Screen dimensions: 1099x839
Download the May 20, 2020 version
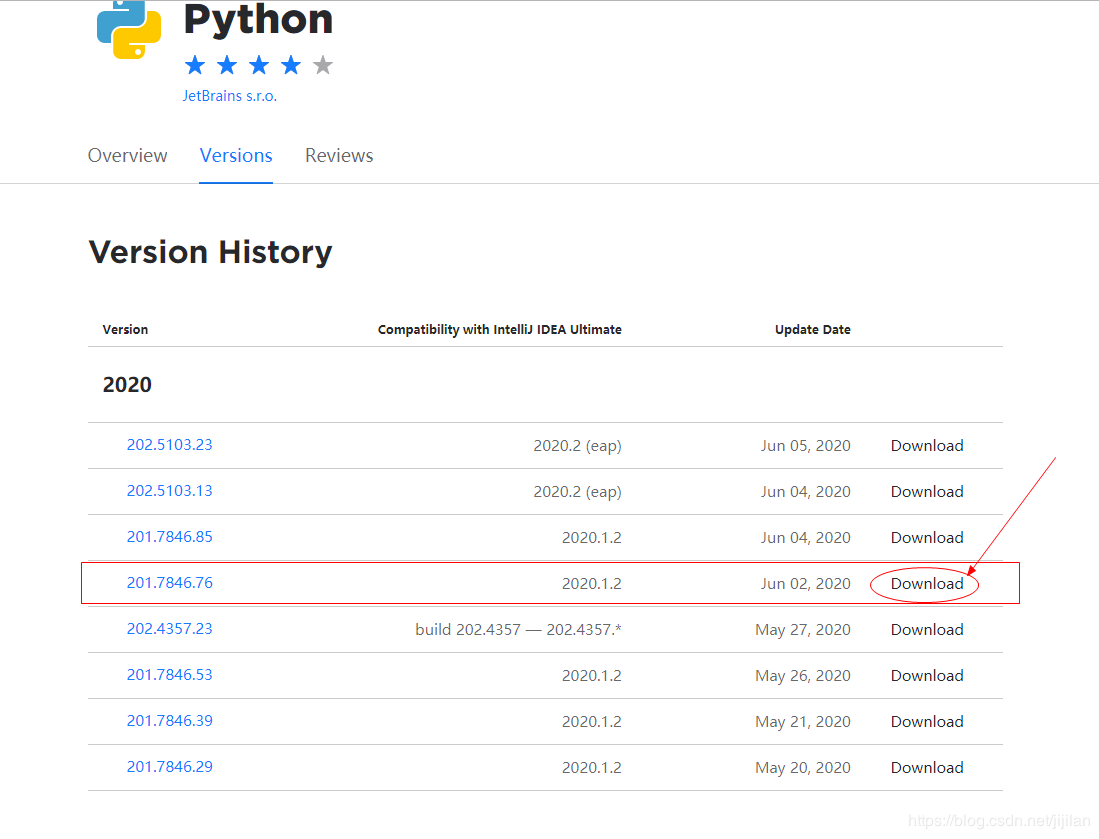click(927, 768)
